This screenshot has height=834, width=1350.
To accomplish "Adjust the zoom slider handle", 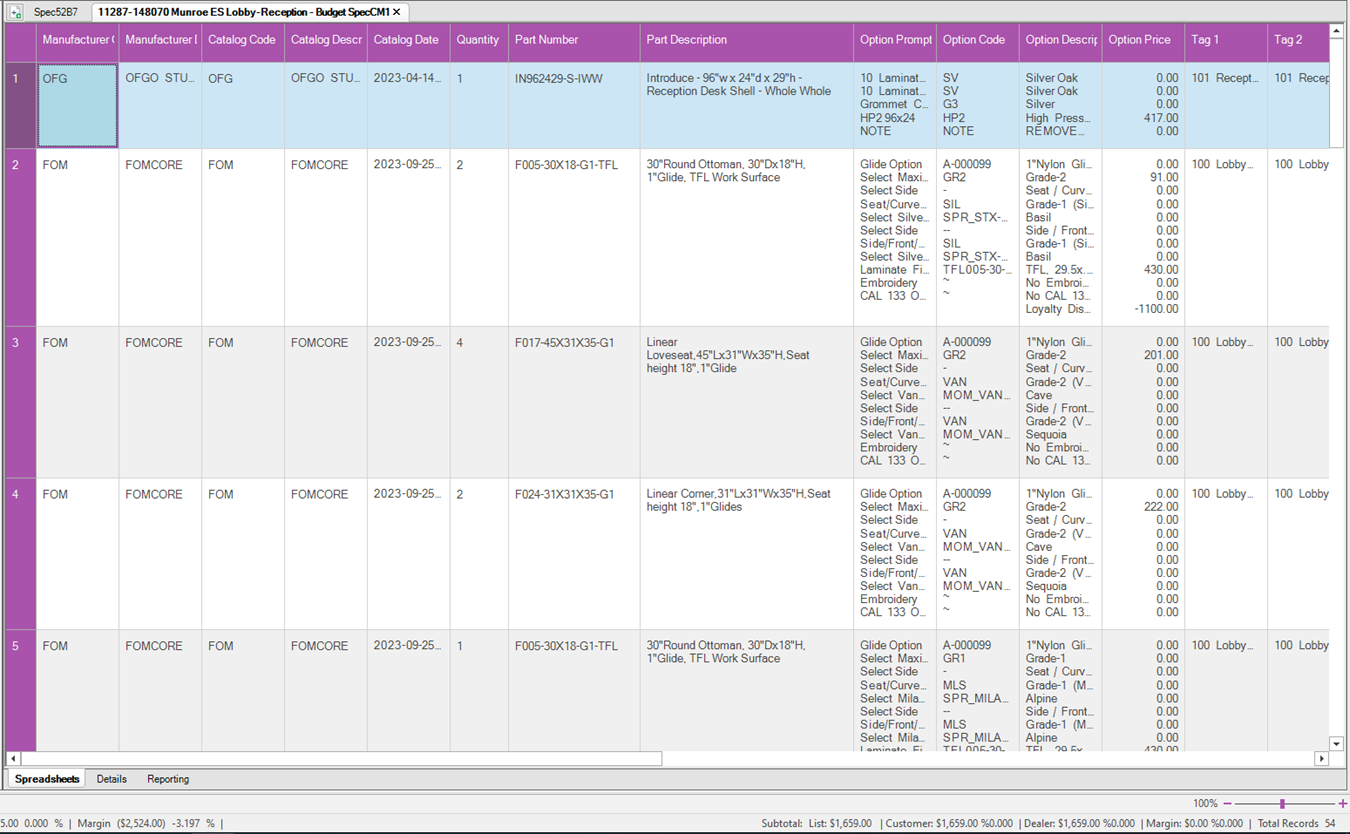I will point(1282,803).
